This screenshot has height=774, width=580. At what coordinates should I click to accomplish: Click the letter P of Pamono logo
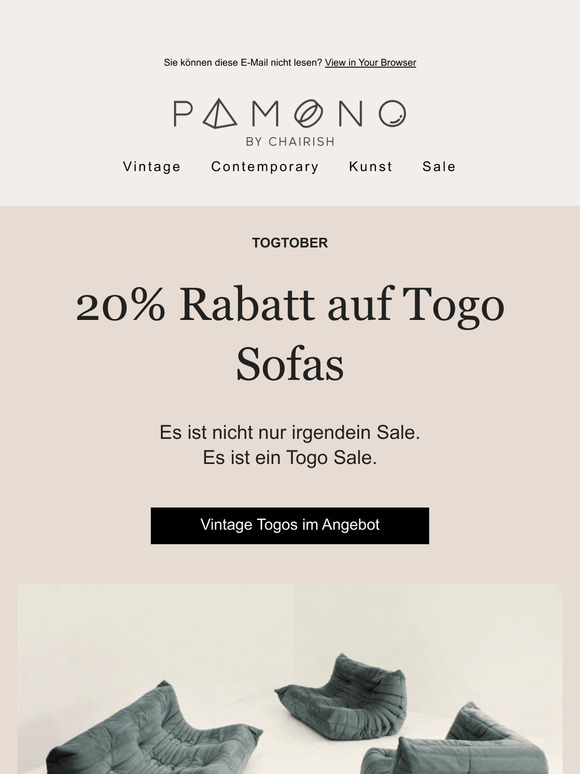[183, 114]
